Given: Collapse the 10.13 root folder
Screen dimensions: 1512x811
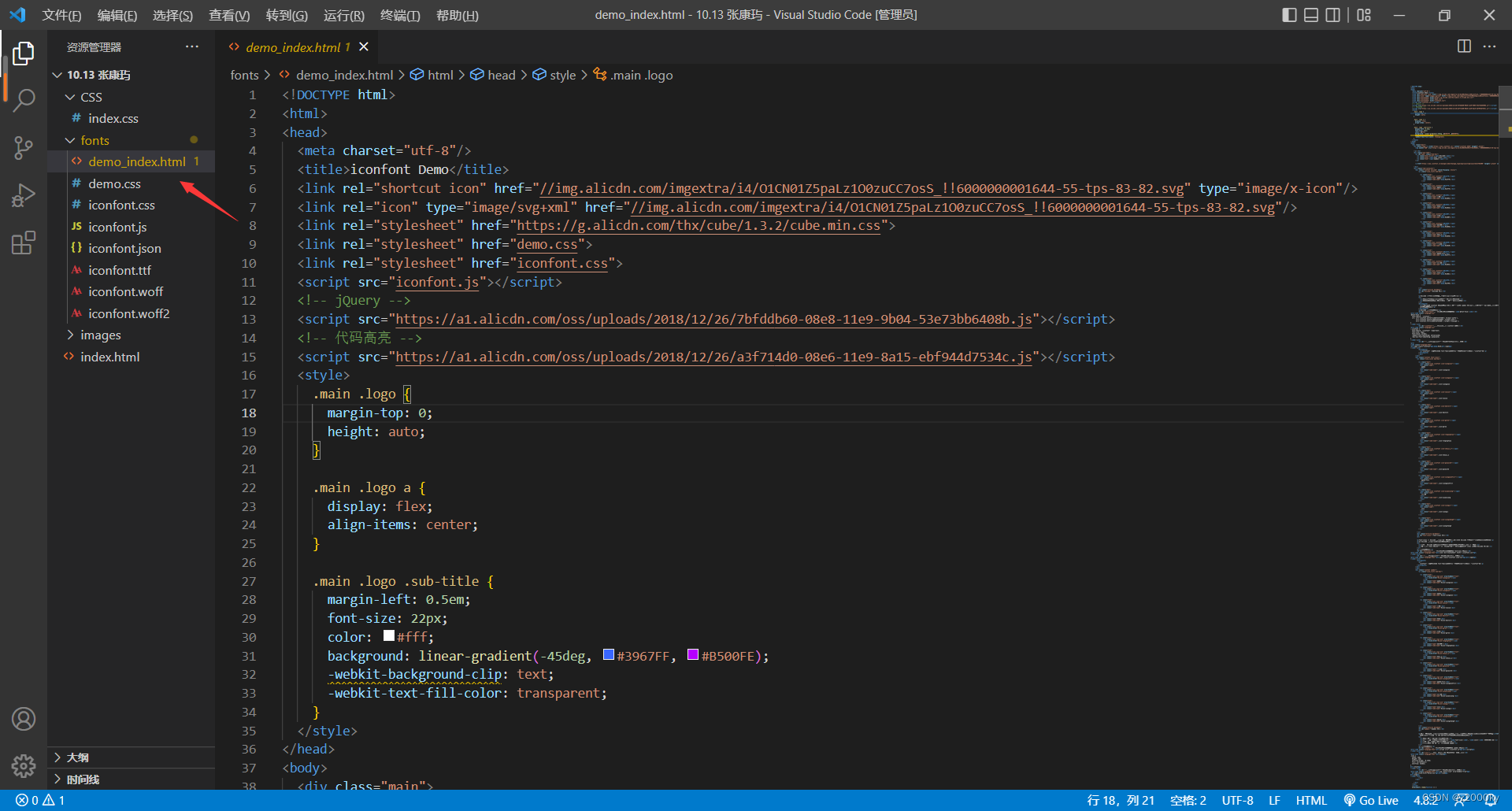Looking at the screenshot, I should pyautogui.click(x=57, y=75).
